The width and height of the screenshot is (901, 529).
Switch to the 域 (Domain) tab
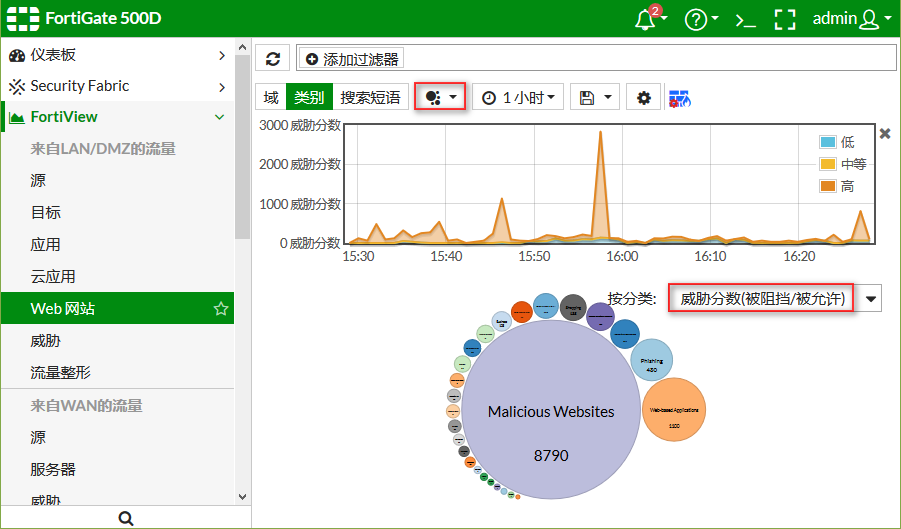(x=271, y=97)
